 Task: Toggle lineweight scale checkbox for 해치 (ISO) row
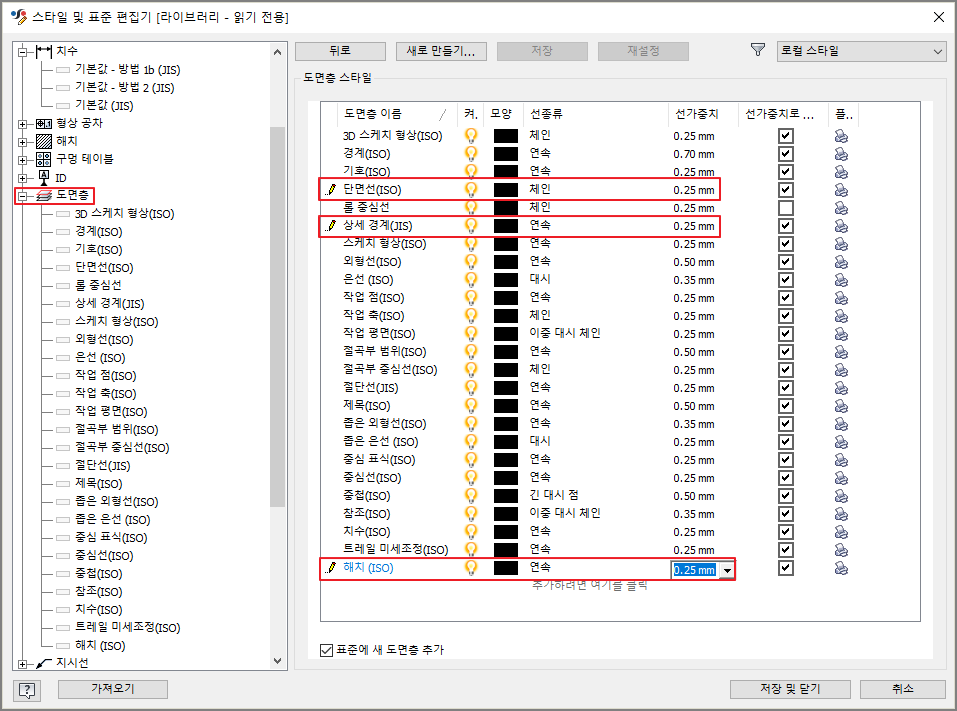pyautogui.click(x=785, y=568)
